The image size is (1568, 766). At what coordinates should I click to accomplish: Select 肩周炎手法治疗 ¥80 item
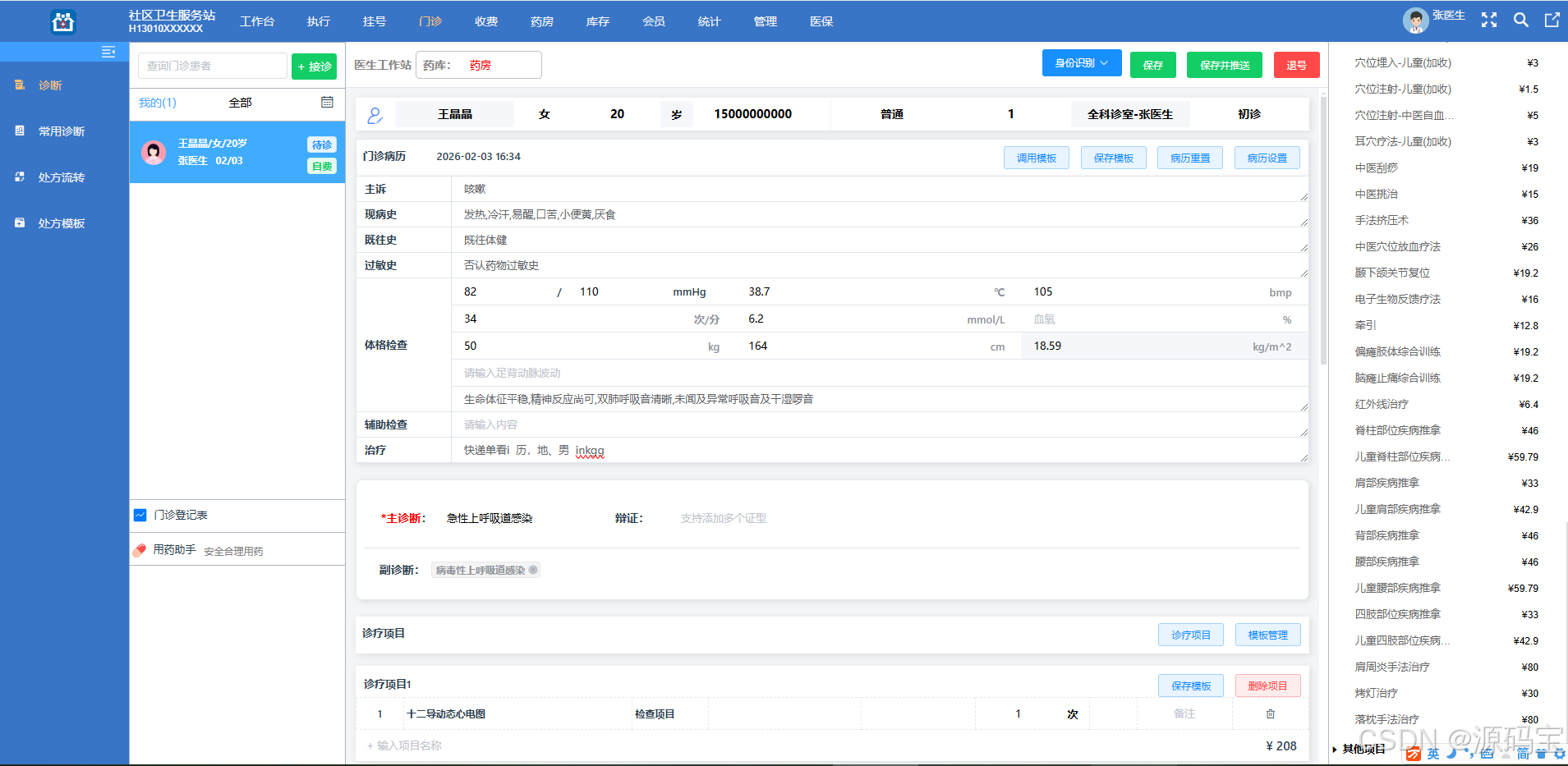tap(1446, 667)
